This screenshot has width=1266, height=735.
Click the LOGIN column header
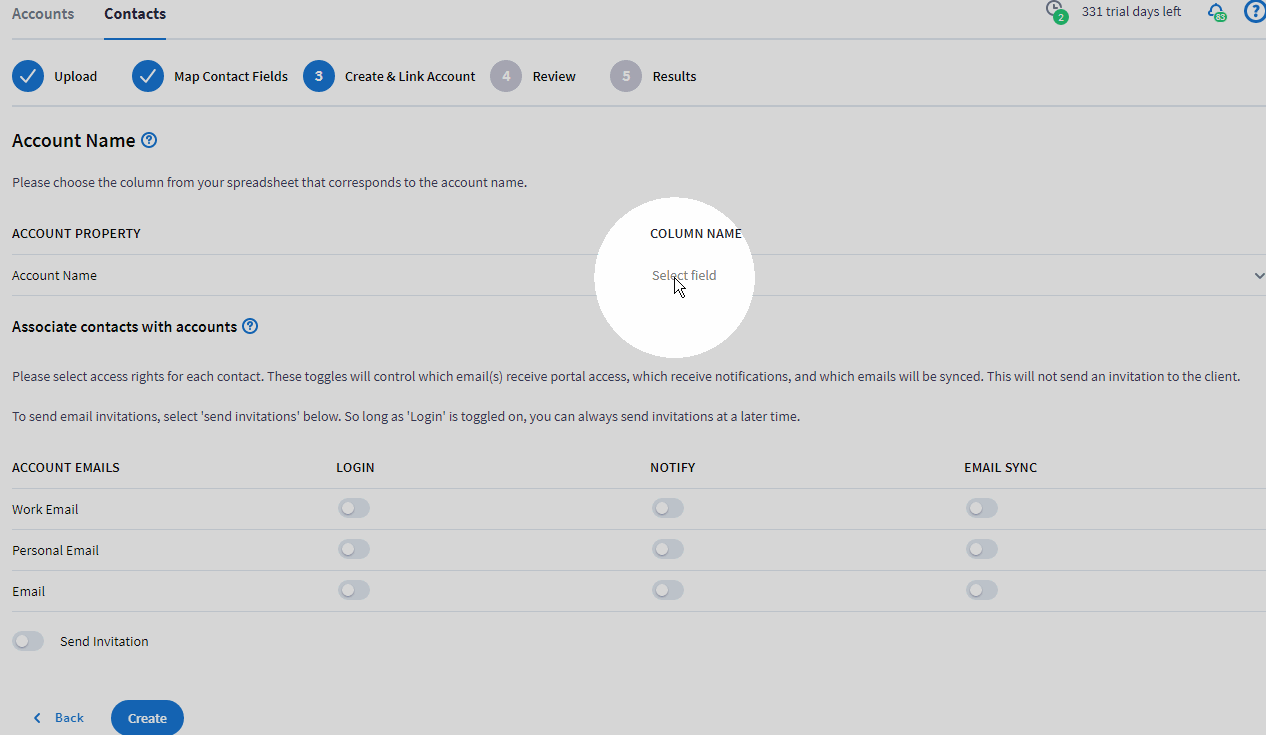[x=355, y=467]
